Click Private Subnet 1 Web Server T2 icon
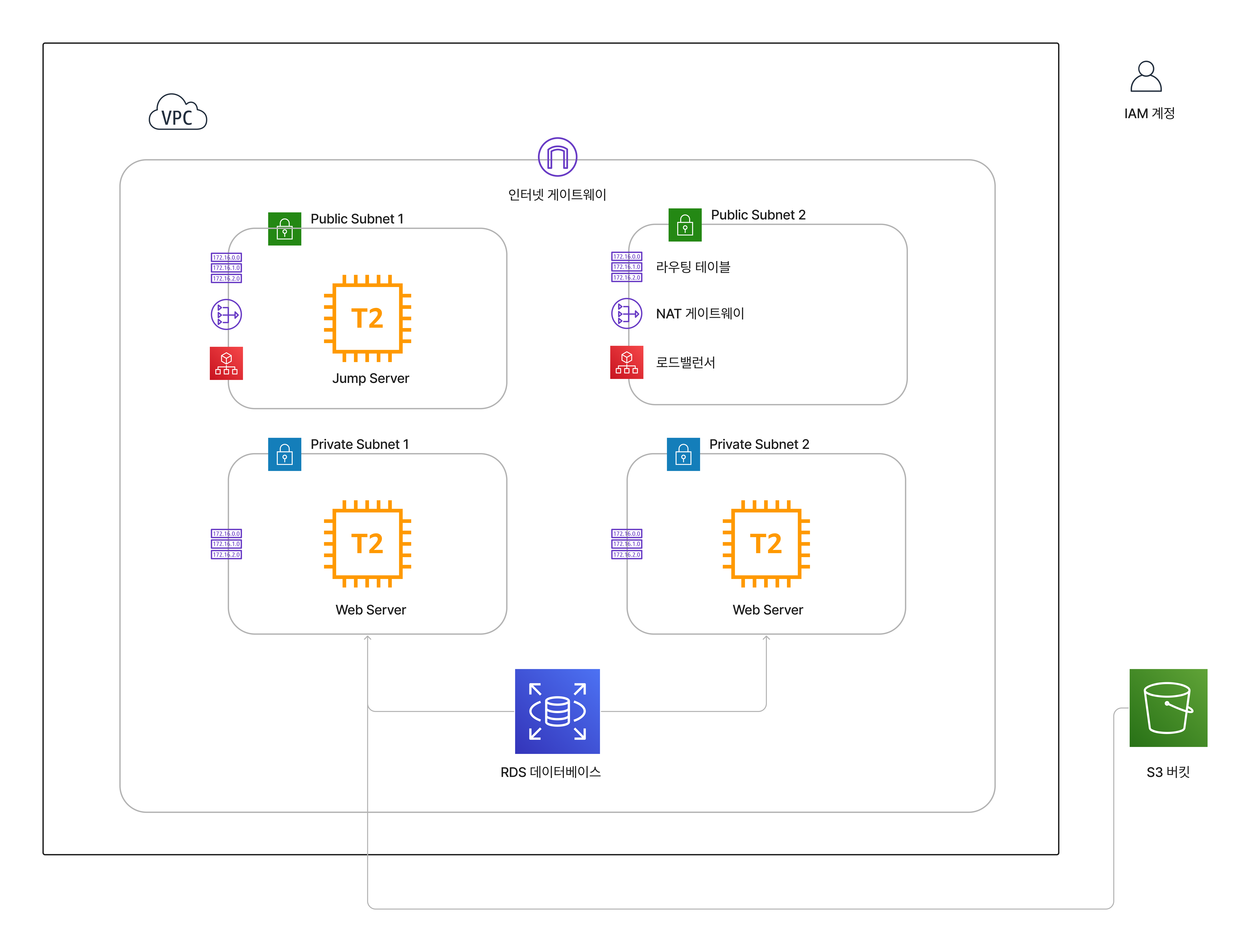The image size is (1250, 952). tap(367, 543)
